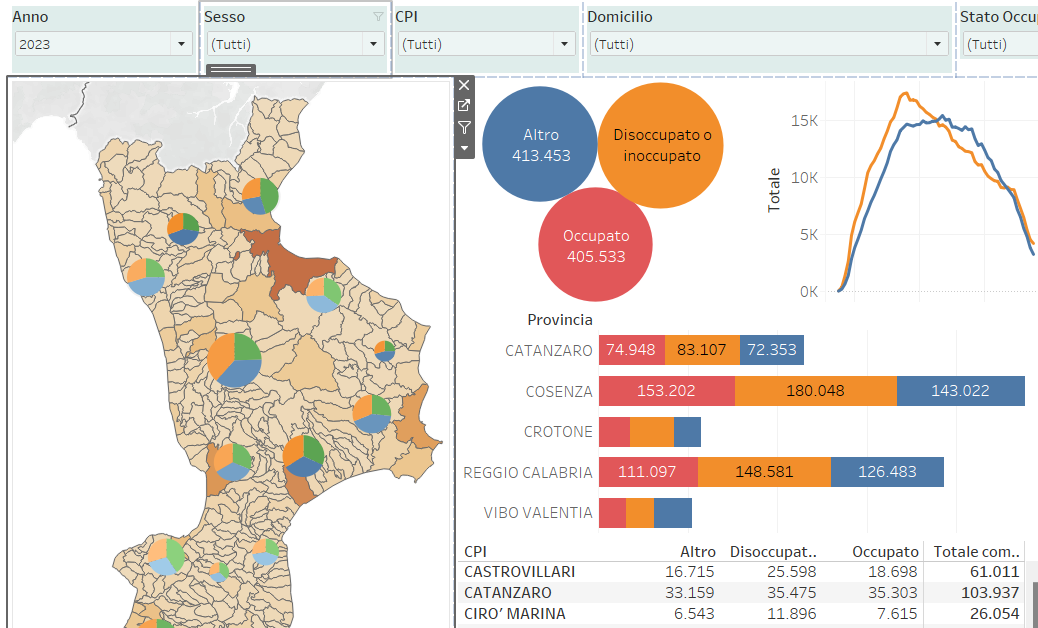Expand the Domicilio (Tutti) dropdown

coord(769,44)
